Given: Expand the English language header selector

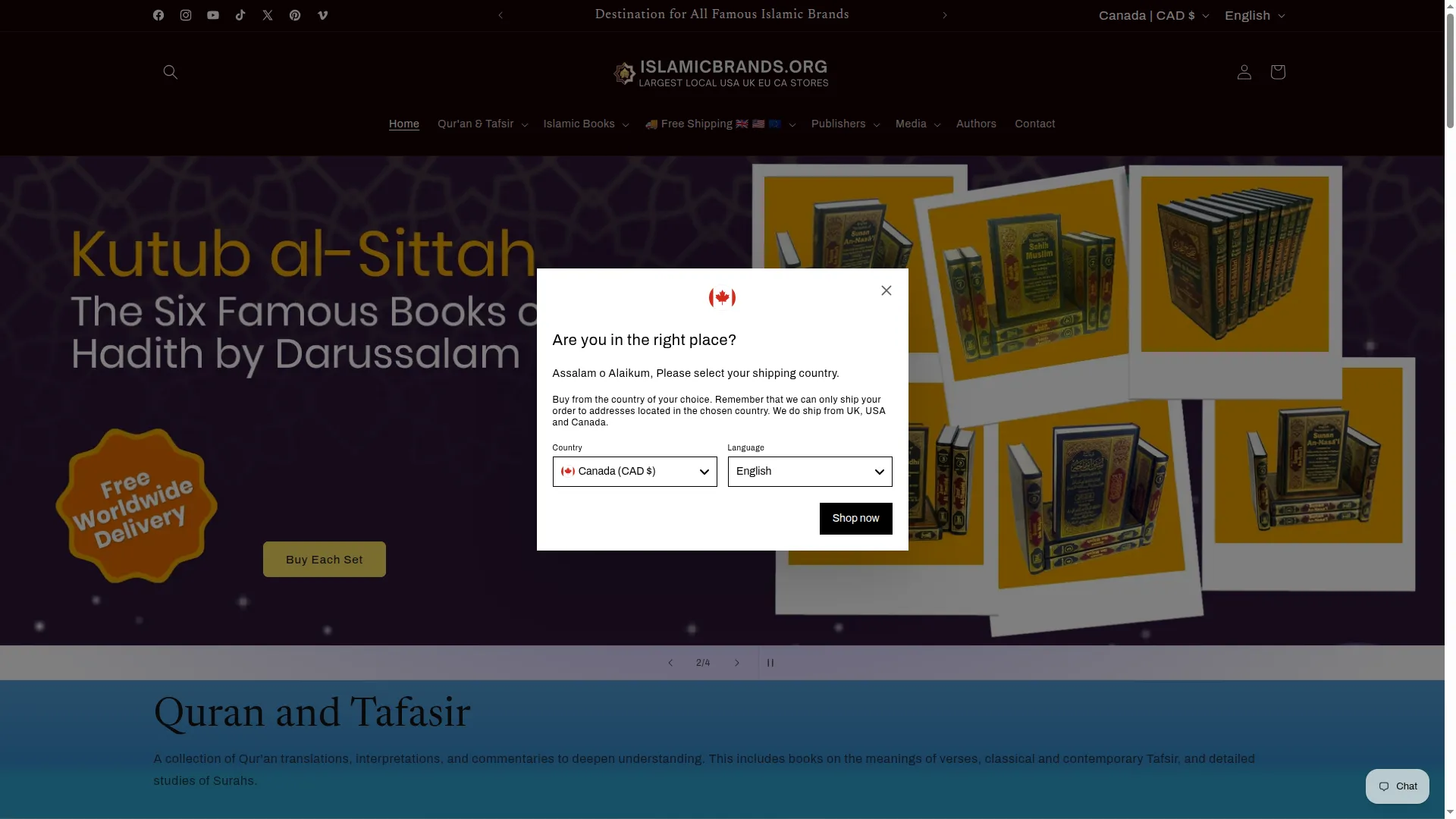Looking at the screenshot, I should [1254, 16].
